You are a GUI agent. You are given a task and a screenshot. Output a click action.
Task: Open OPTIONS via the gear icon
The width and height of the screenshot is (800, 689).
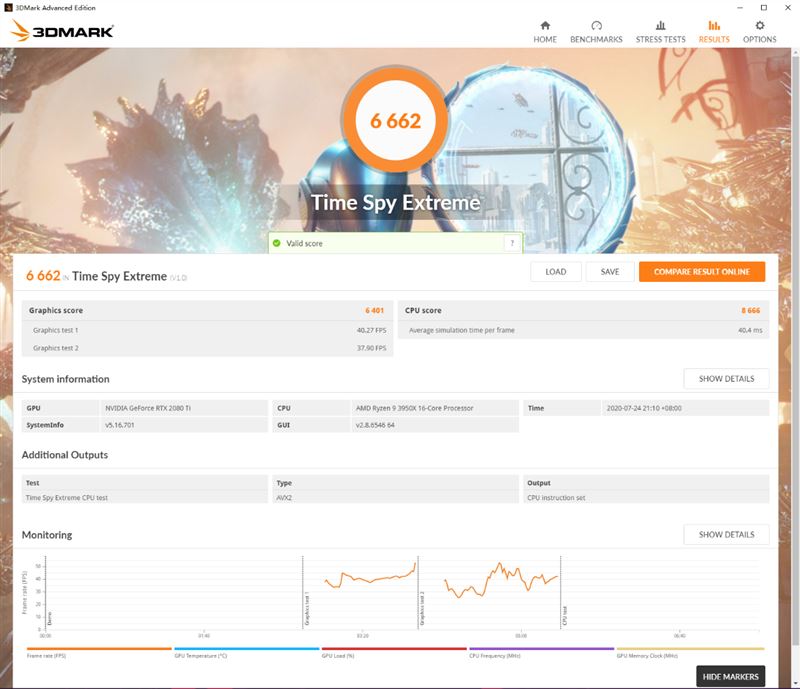760,26
